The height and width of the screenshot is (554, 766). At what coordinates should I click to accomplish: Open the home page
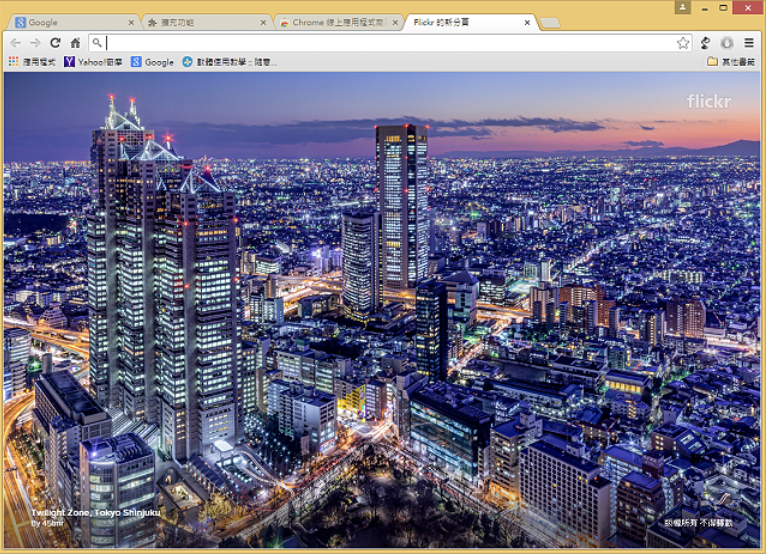click(75, 43)
